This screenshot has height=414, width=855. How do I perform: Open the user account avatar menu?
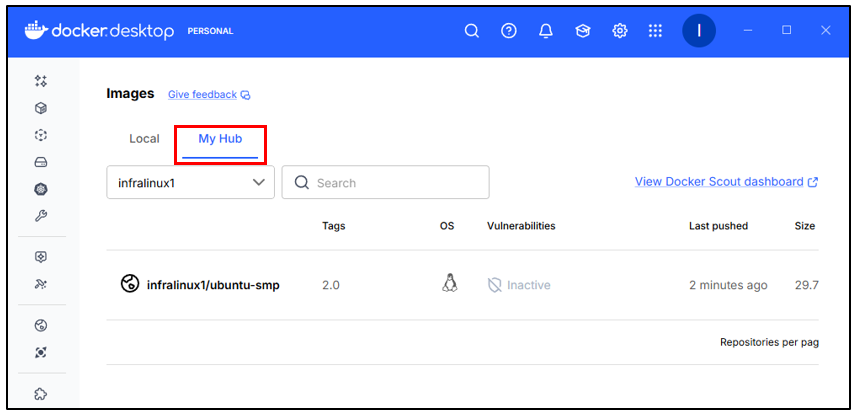(x=698, y=31)
